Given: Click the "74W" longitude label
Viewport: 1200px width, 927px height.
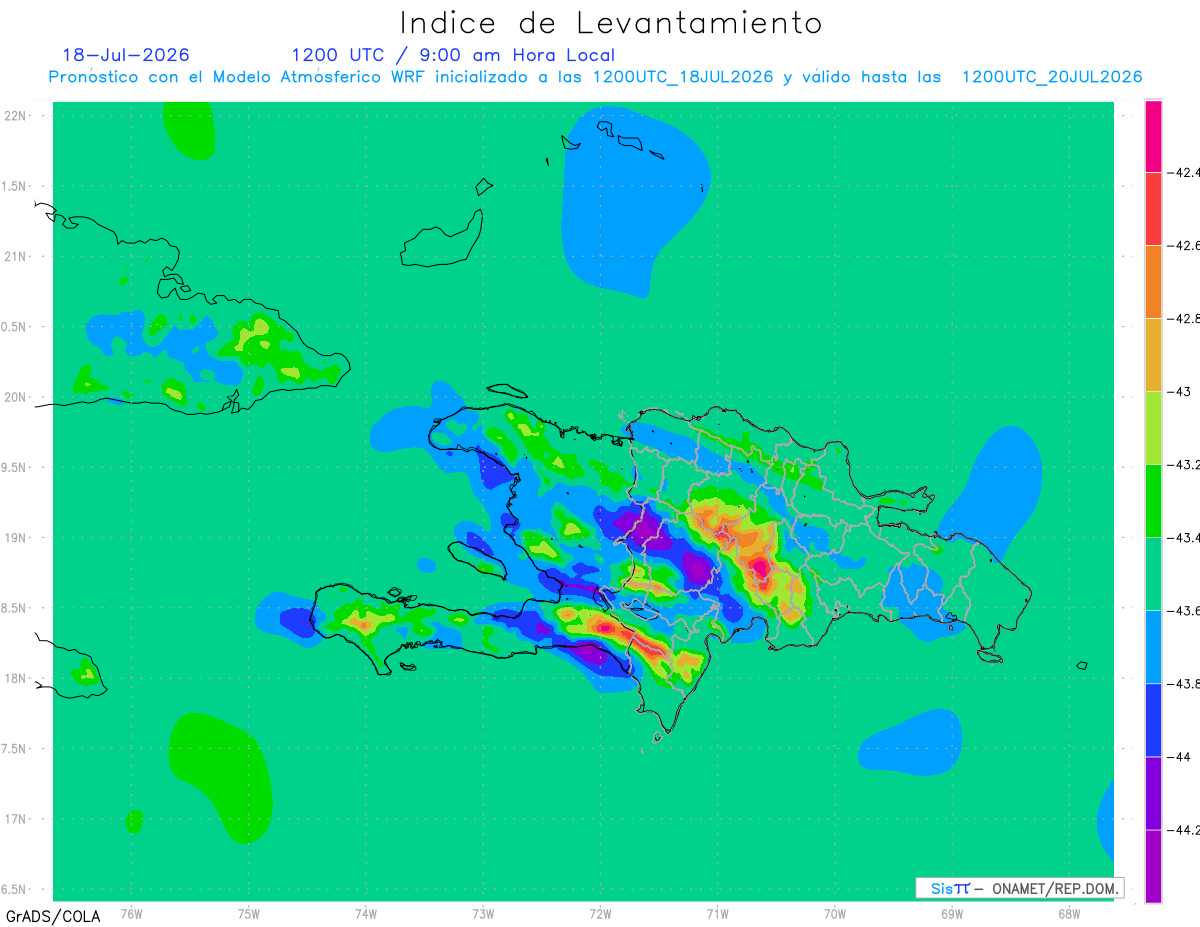Looking at the screenshot, I should point(366,913).
